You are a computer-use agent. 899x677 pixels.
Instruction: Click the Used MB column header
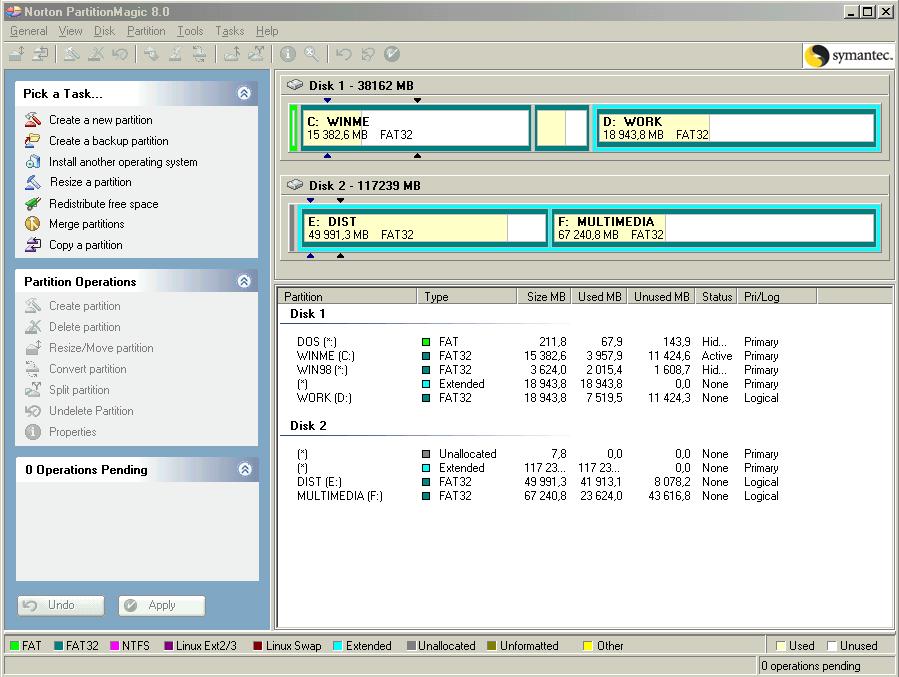(599, 296)
